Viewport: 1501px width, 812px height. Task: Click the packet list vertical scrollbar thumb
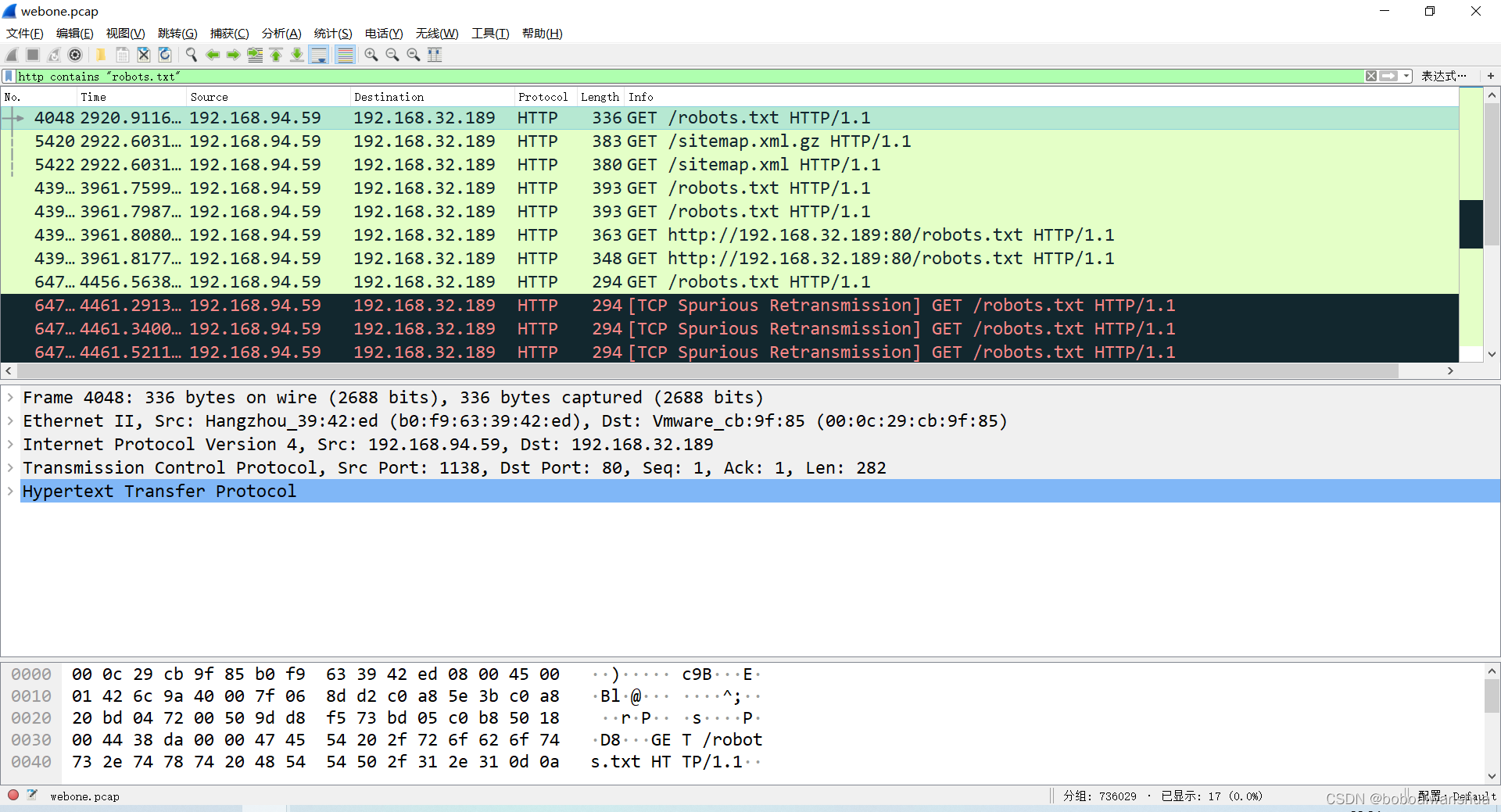1492,173
